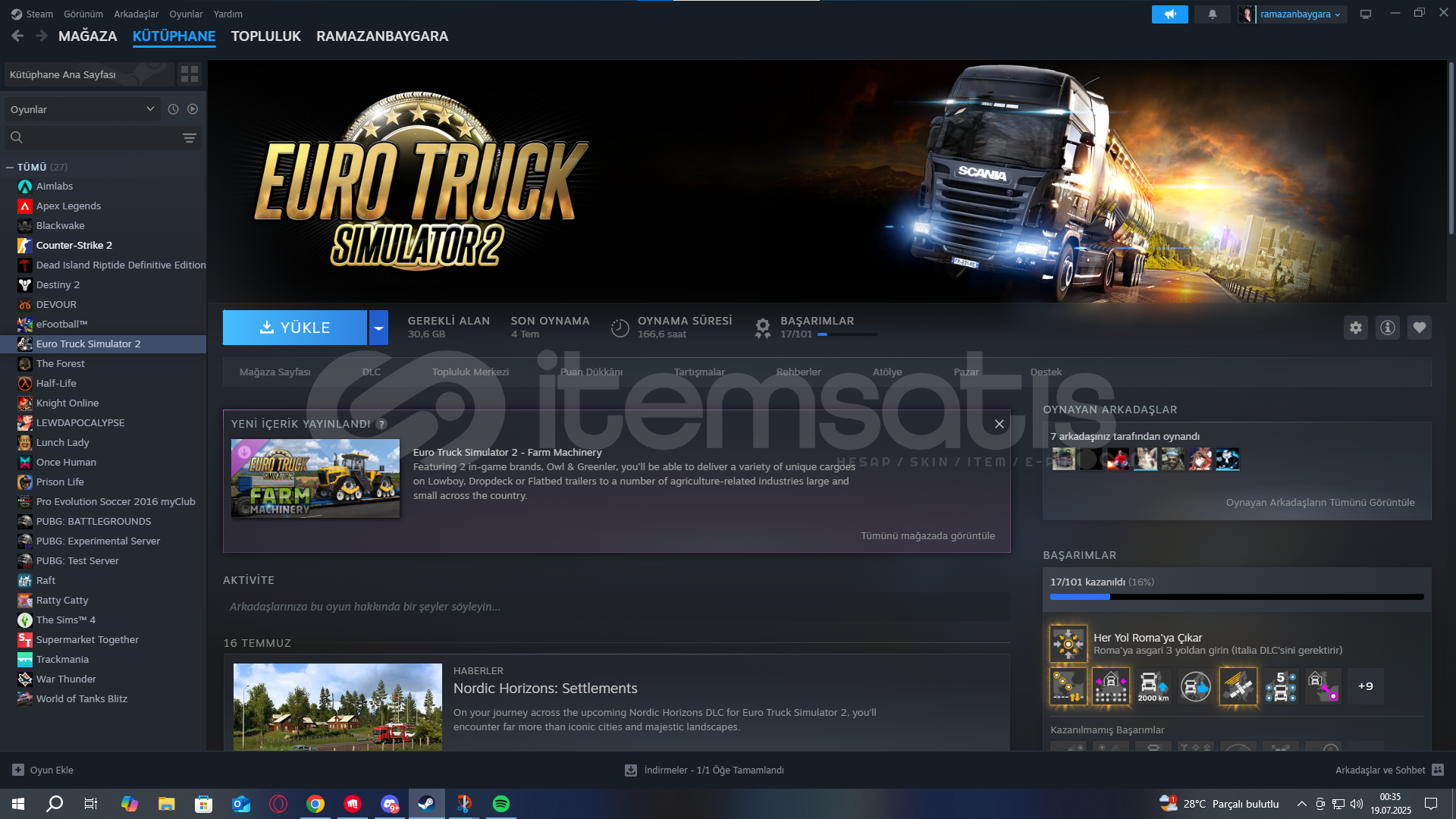The height and width of the screenshot is (819, 1456).
Task: Switch to Big Picture mode monitor icon
Action: tap(1365, 14)
